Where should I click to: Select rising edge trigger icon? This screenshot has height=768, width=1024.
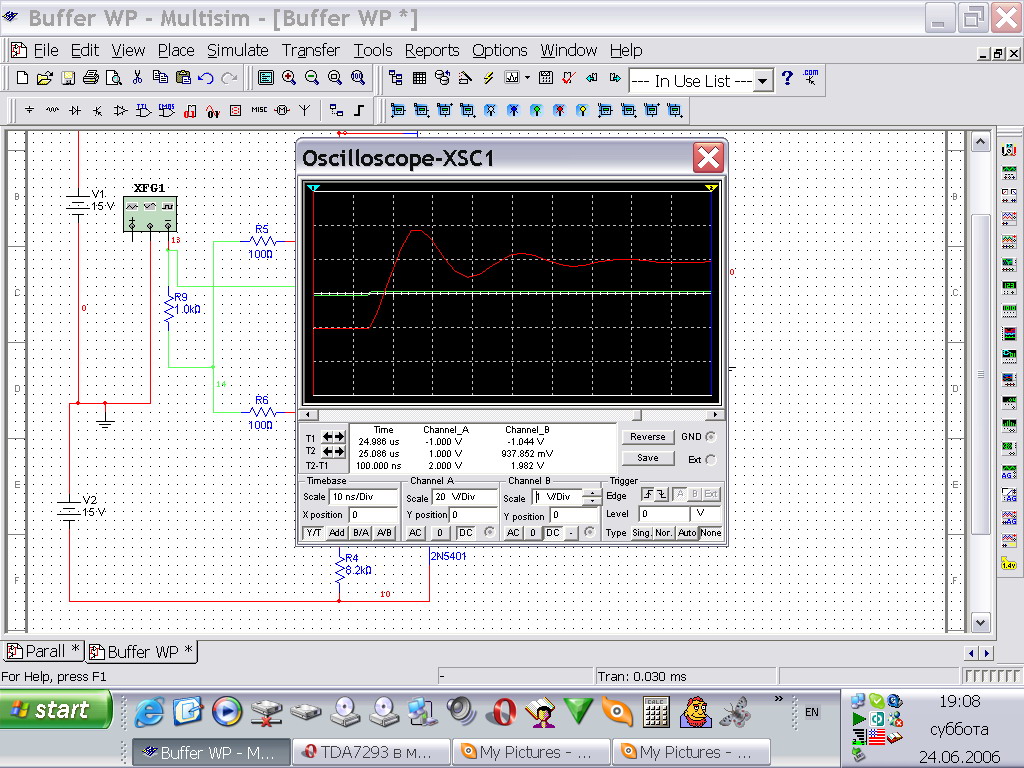click(x=648, y=494)
